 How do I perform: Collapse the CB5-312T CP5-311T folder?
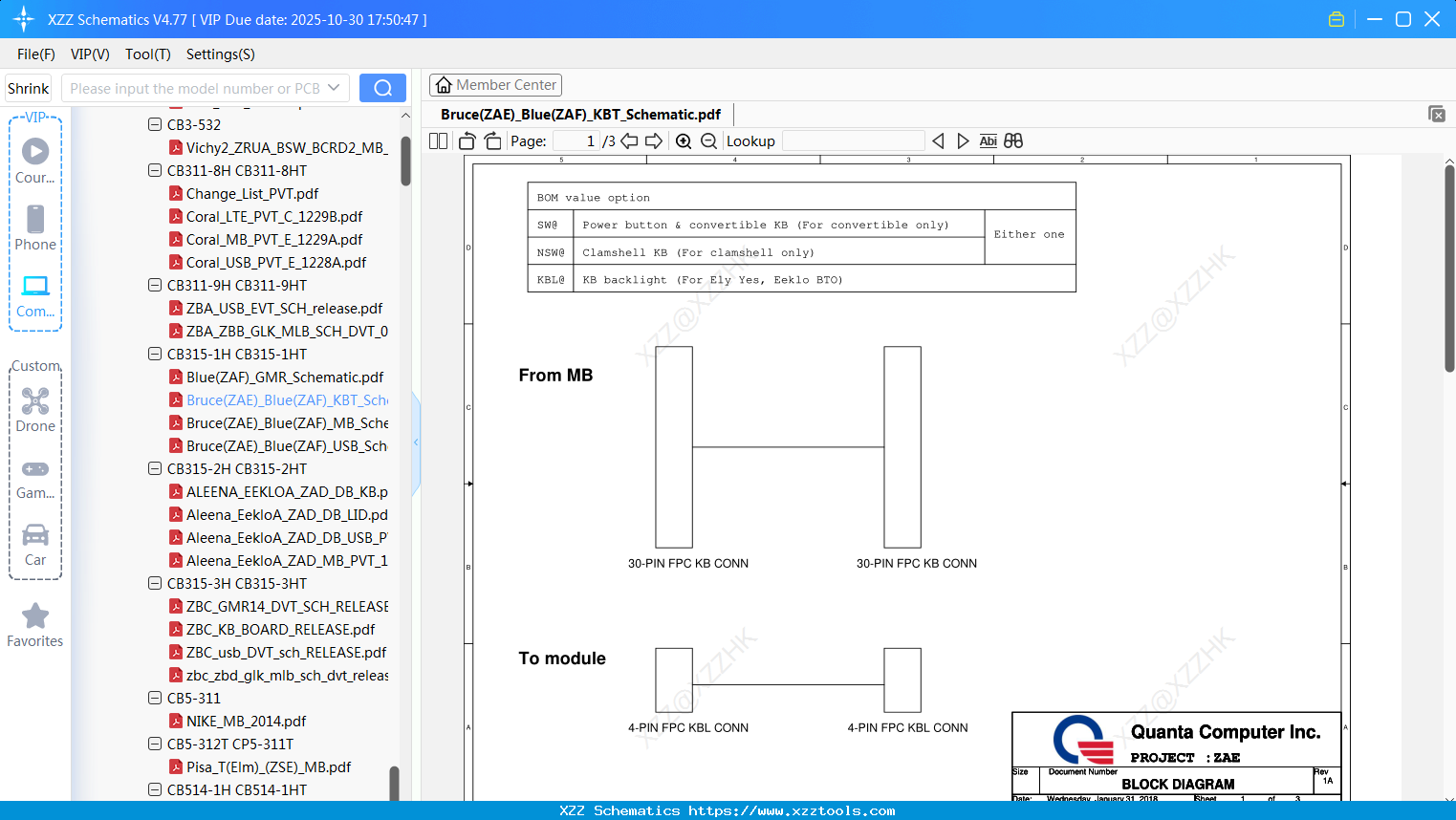pyautogui.click(x=155, y=744)
